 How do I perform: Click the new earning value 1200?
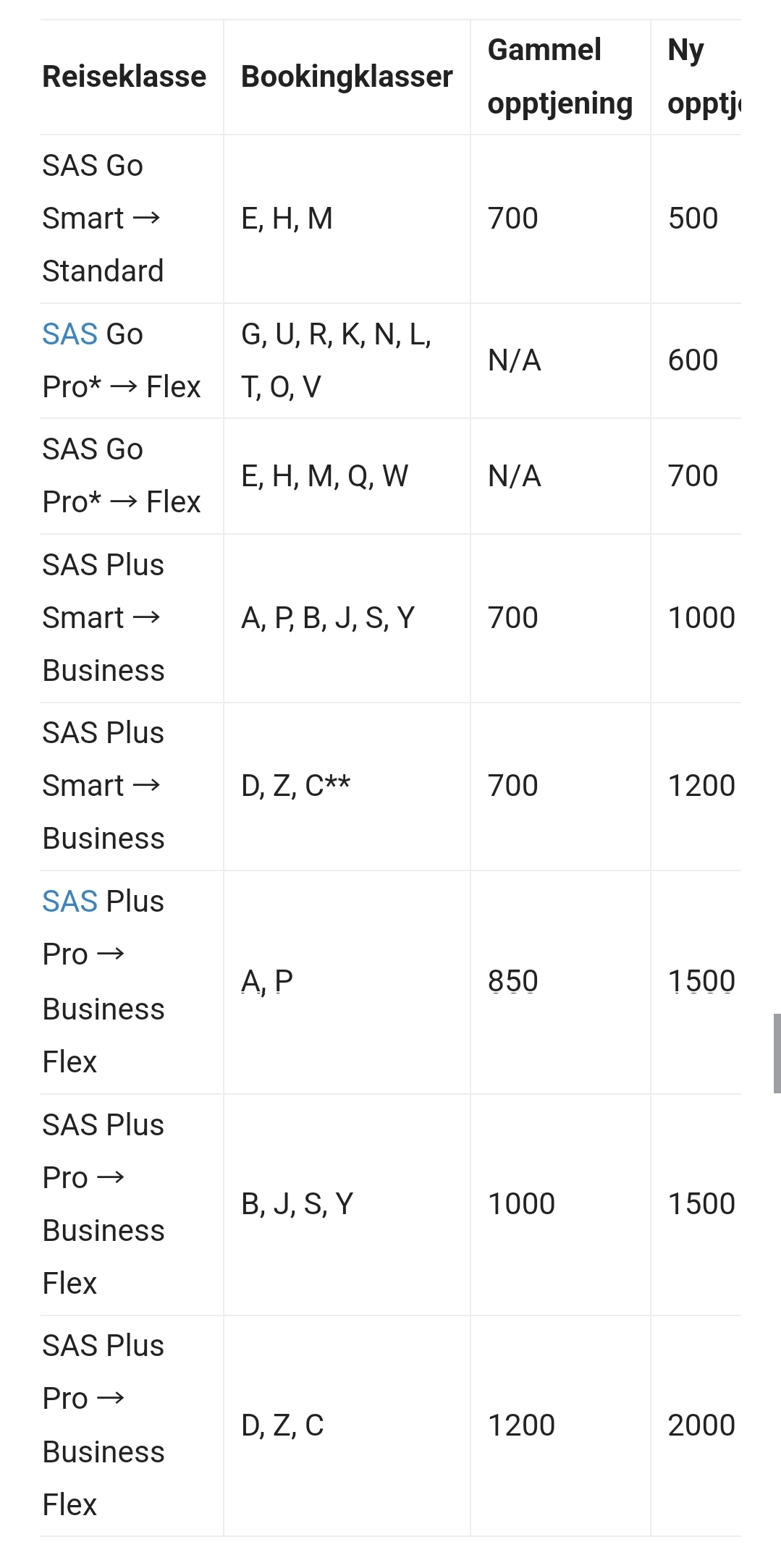(701, 786)
